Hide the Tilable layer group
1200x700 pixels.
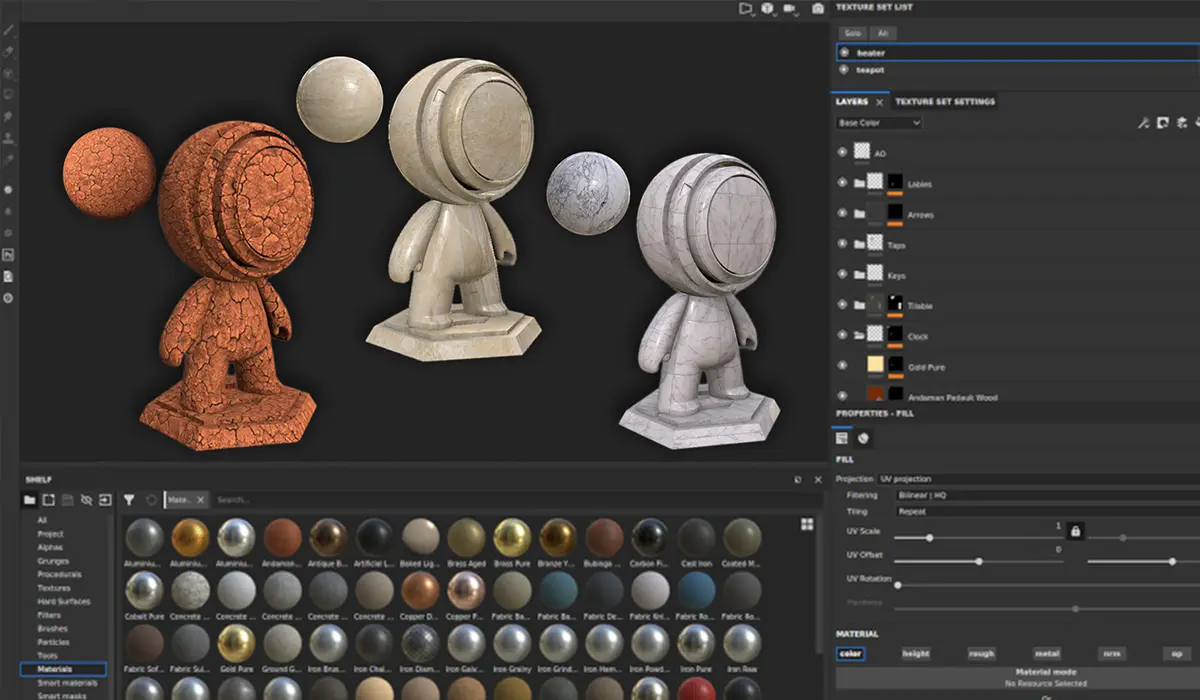coord(842,305)
